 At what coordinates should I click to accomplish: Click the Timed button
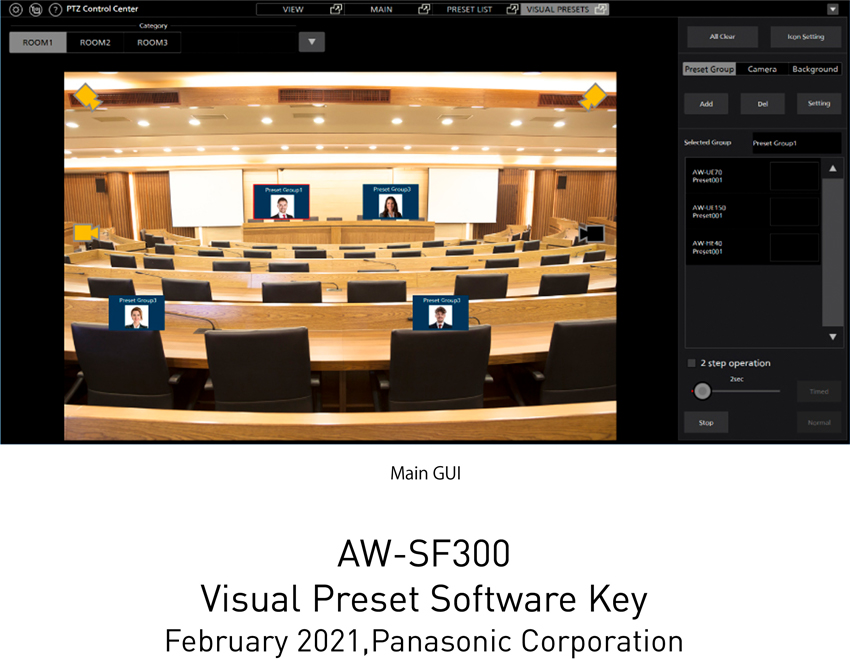[819, 391]
